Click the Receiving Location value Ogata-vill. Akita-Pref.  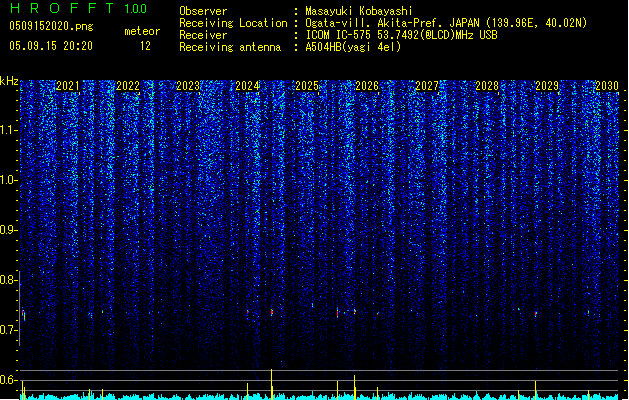click(372, 23)
